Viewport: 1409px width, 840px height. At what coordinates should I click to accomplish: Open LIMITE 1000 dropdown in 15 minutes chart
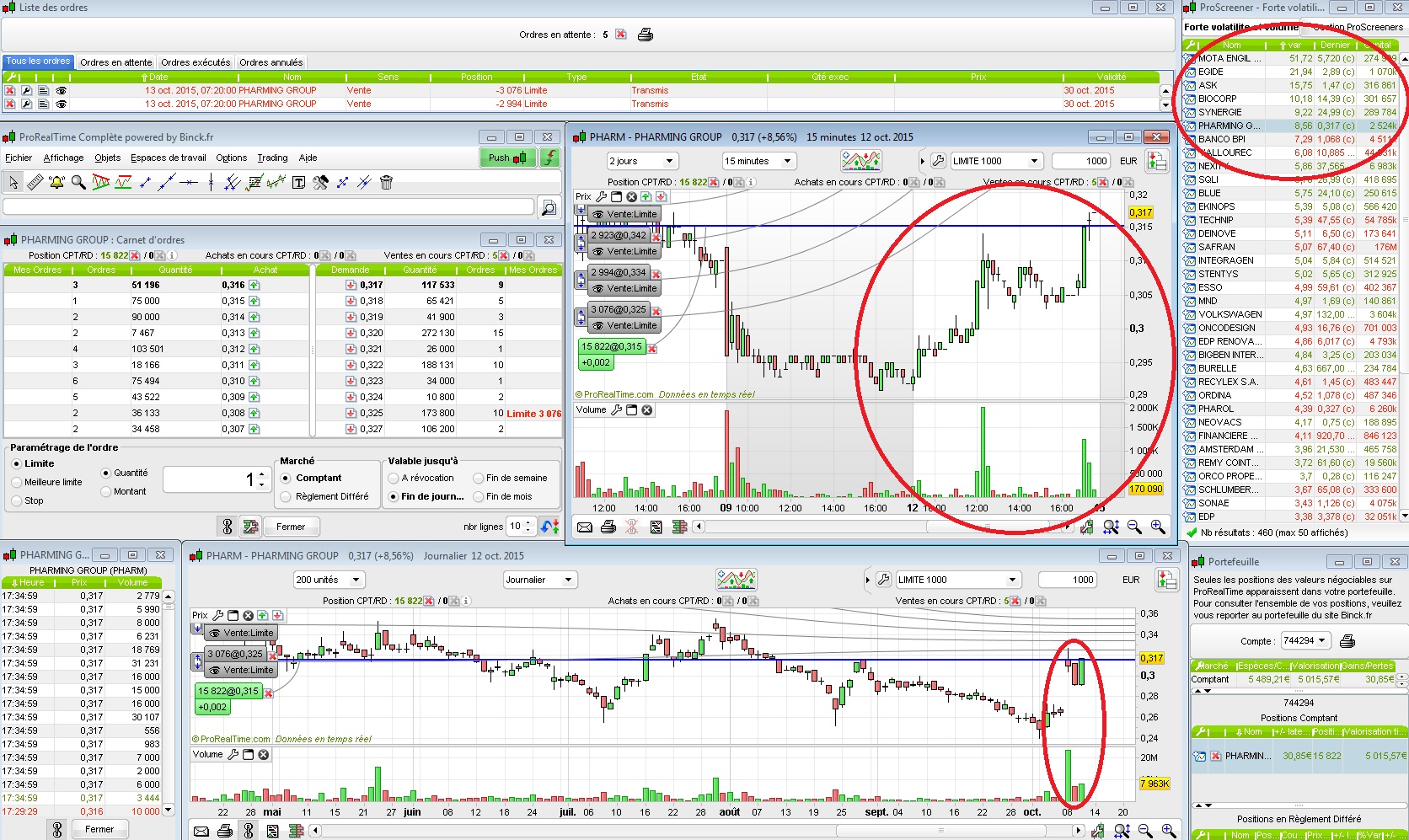pyautogui.click(x=996, y=161)
